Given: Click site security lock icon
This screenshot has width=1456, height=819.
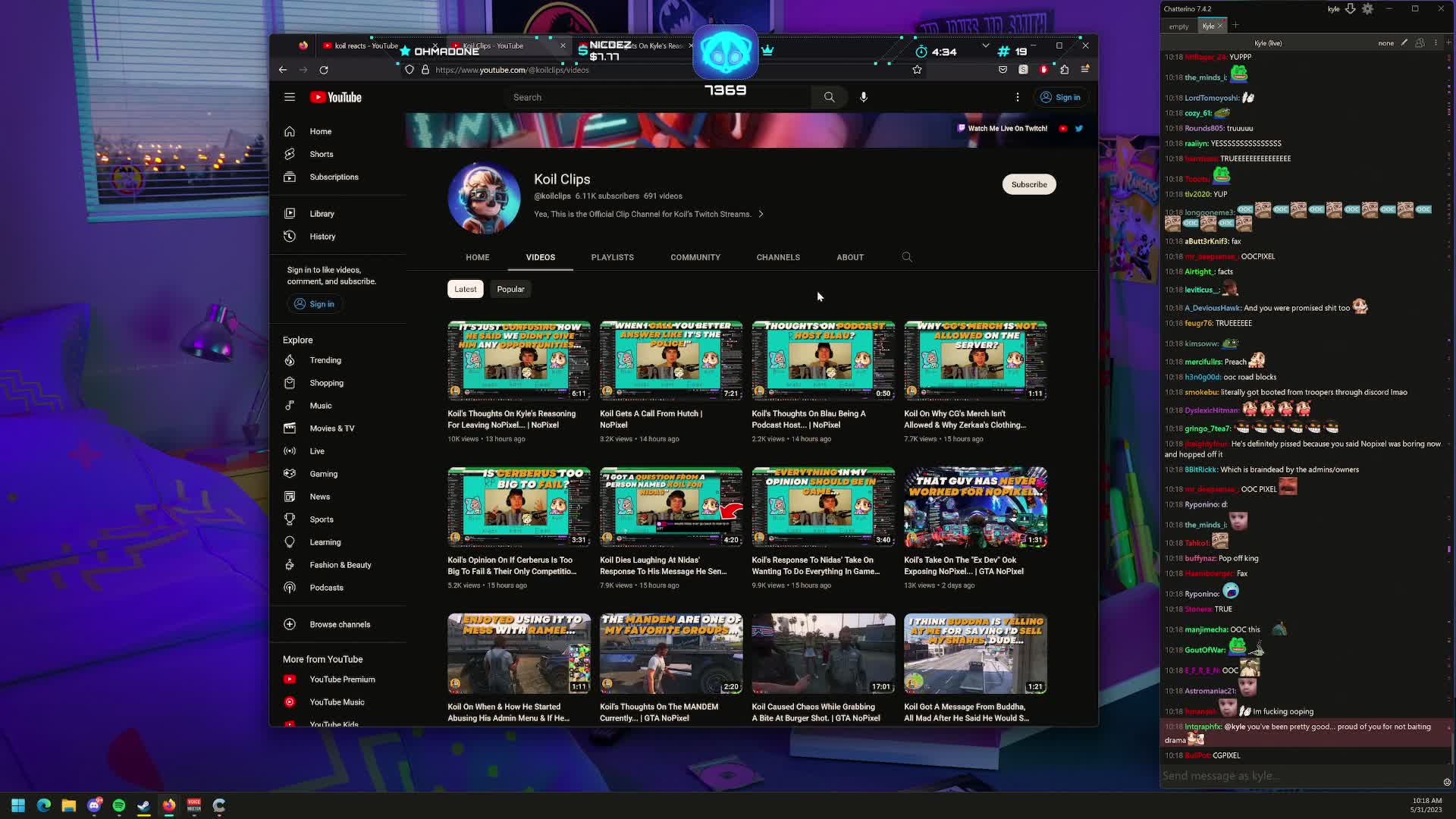Looking at the screenshot, I should coord(425,70).
